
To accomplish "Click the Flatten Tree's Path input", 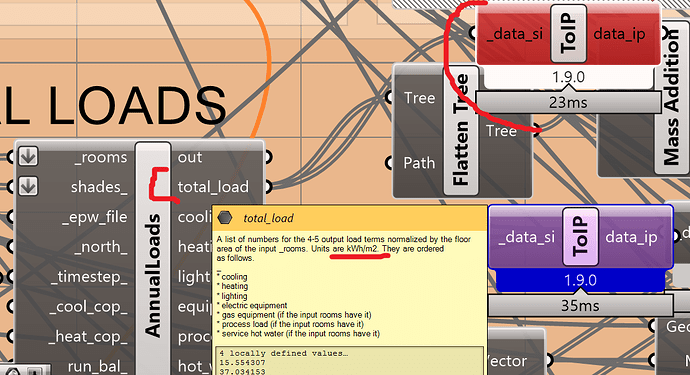I will (419, 163).
